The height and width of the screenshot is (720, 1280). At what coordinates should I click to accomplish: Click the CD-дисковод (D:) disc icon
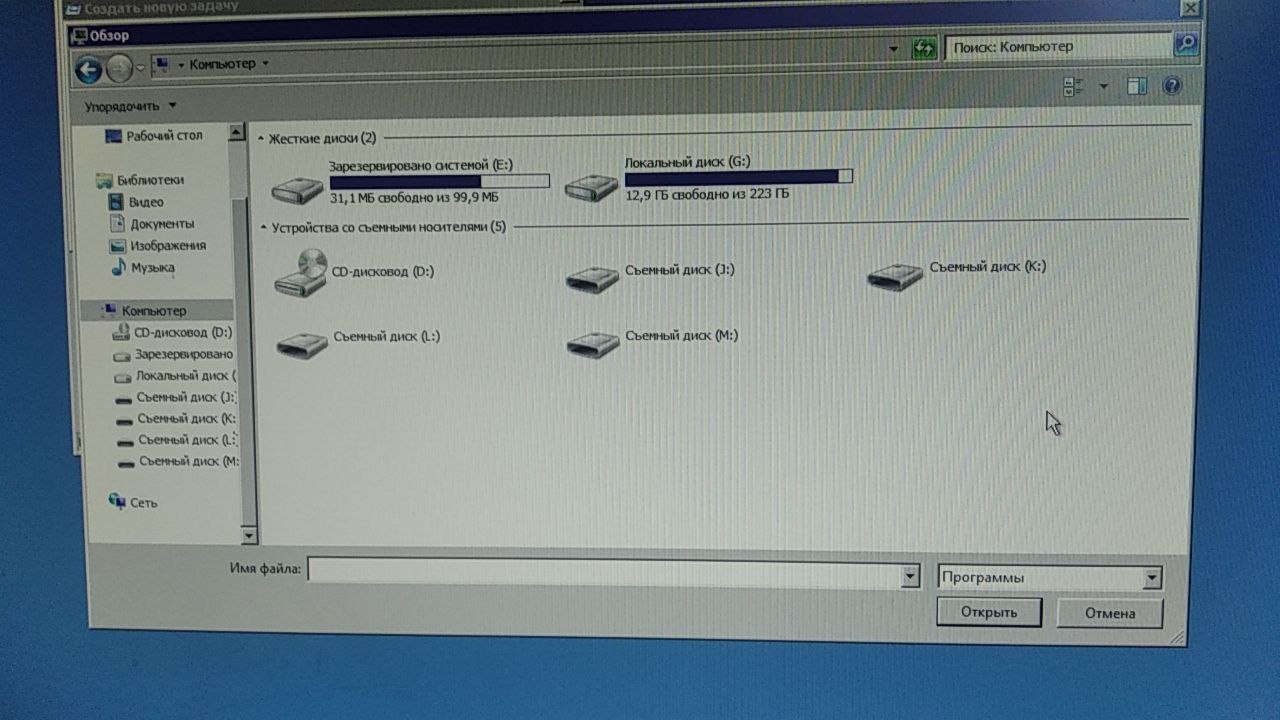tap(301, 273)
